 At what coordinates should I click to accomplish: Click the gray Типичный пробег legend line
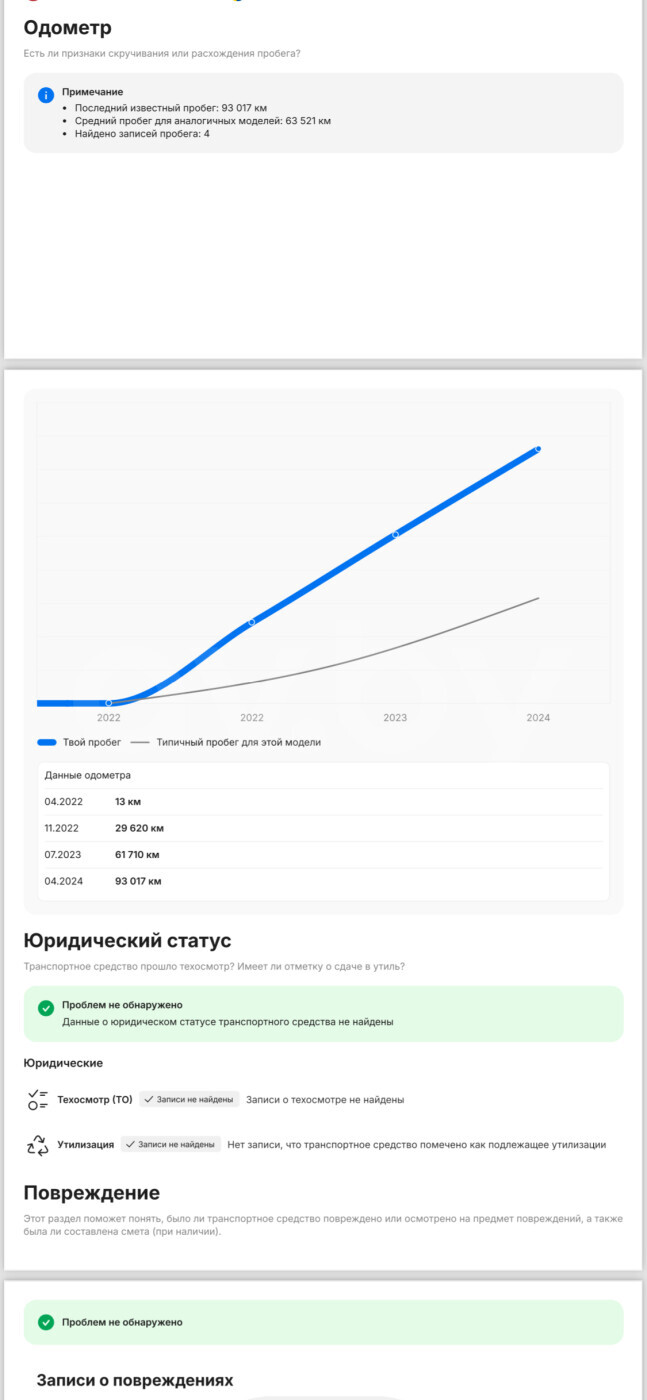click(140, 743)
